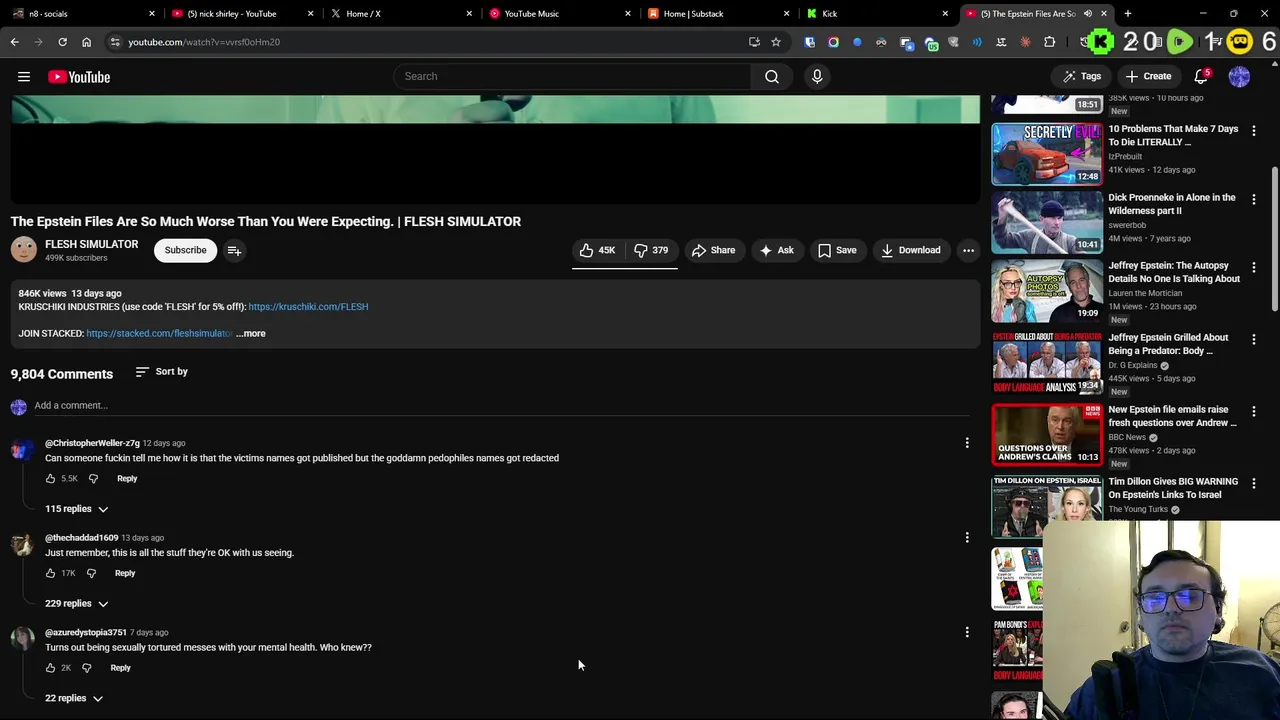Go back in browser history
The width and height of the screenshot is (1280, 720).
pos(14,42)
